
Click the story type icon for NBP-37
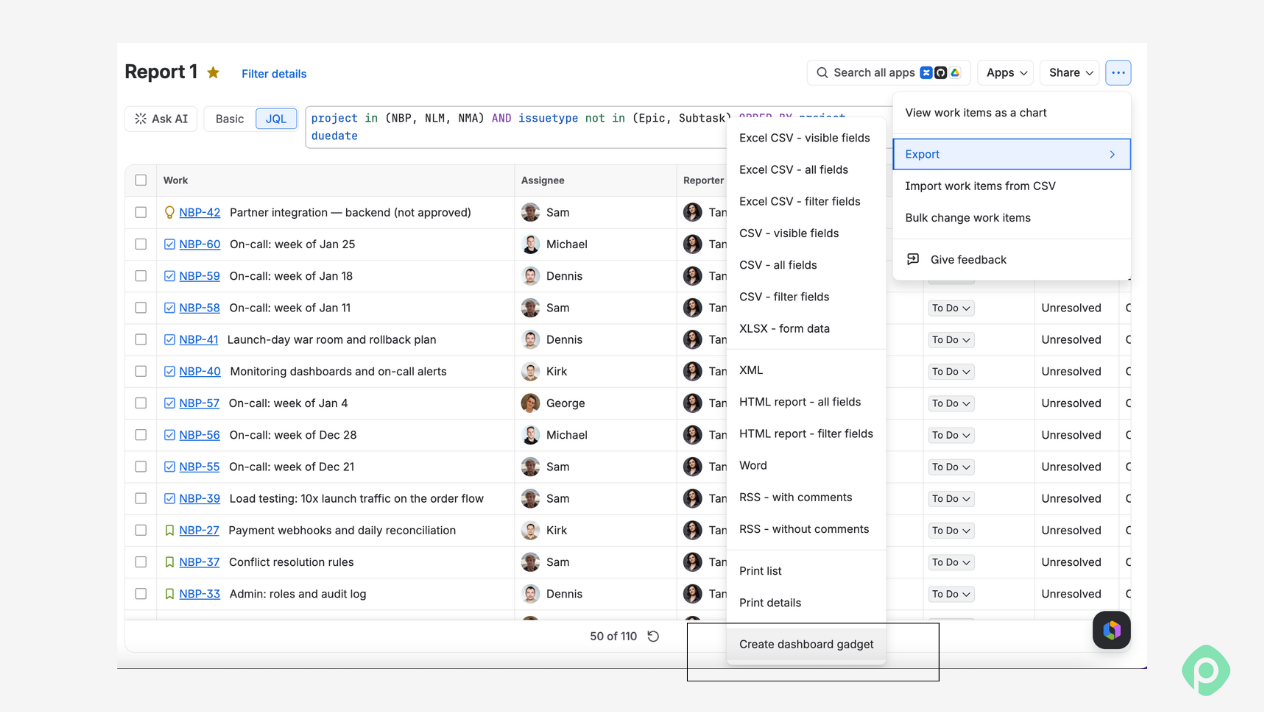169,562
